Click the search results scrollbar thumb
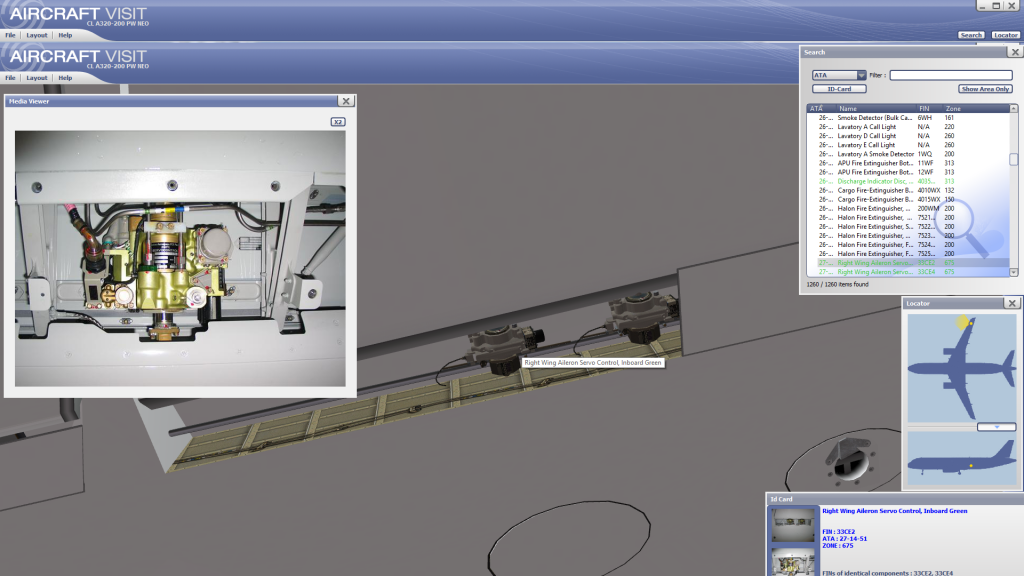The width and height of the screenshot is (1024, 576). 1014,159
